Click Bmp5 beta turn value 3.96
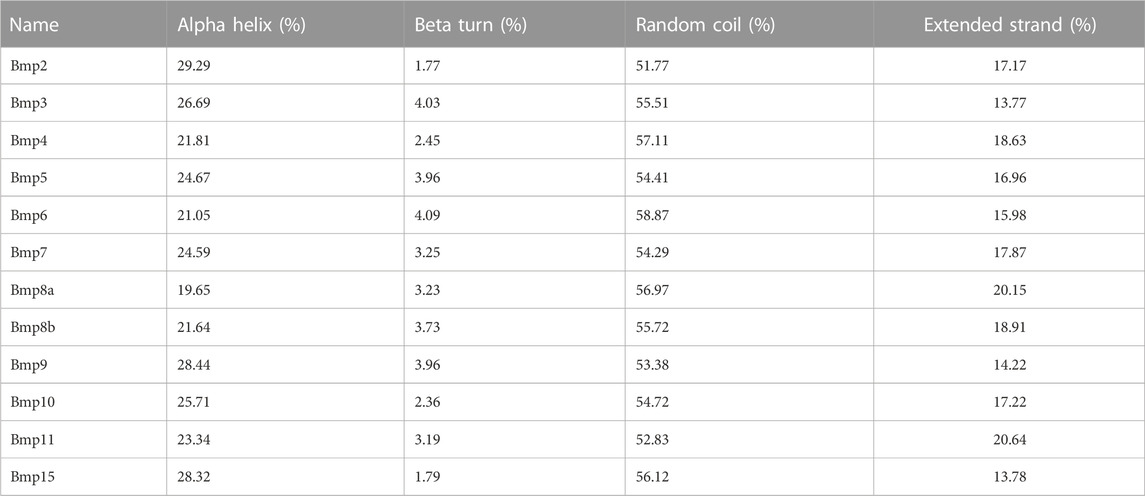This screenshot has width=1145, height=496. [427, 178]
